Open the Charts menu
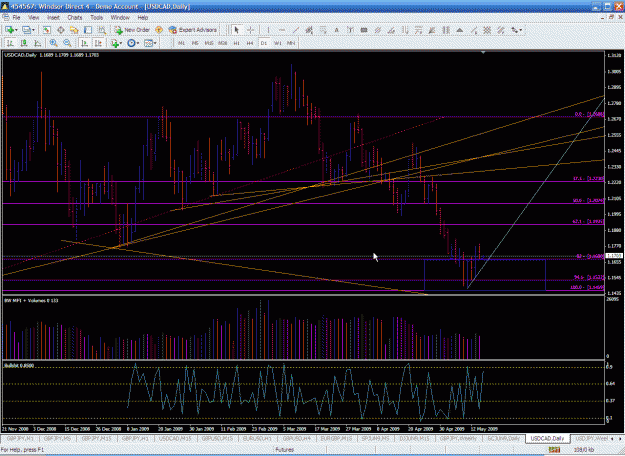Image resolution: width=625 pixels, height=456 pixels. click(x=75, y=18)
